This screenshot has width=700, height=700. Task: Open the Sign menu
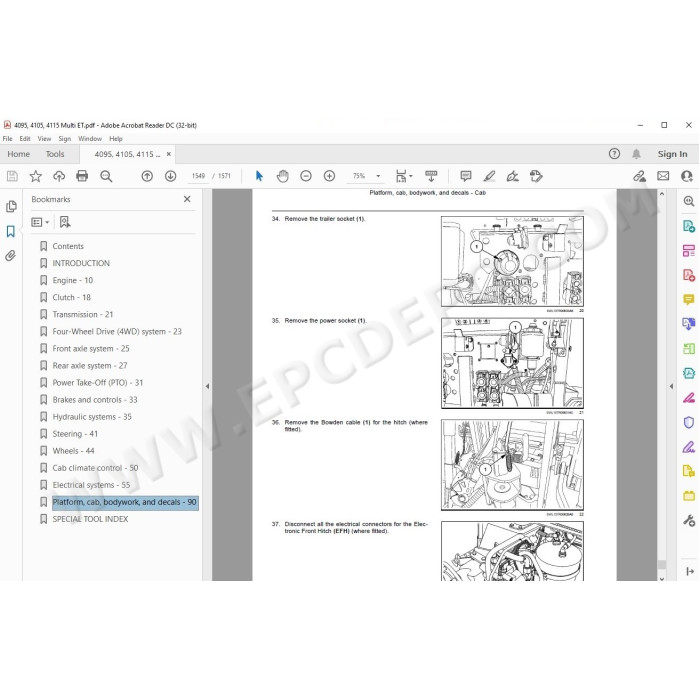tap(65, 139)
